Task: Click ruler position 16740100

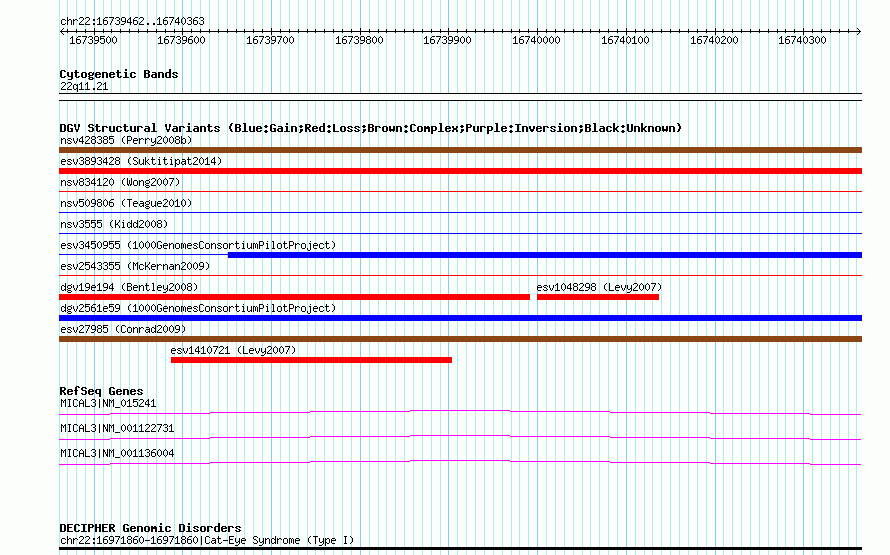Action: 625,40
